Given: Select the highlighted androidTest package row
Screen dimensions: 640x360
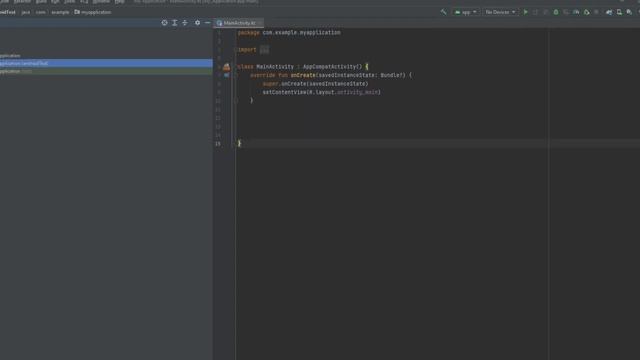Looking at the screenshot, I should 106,63.
